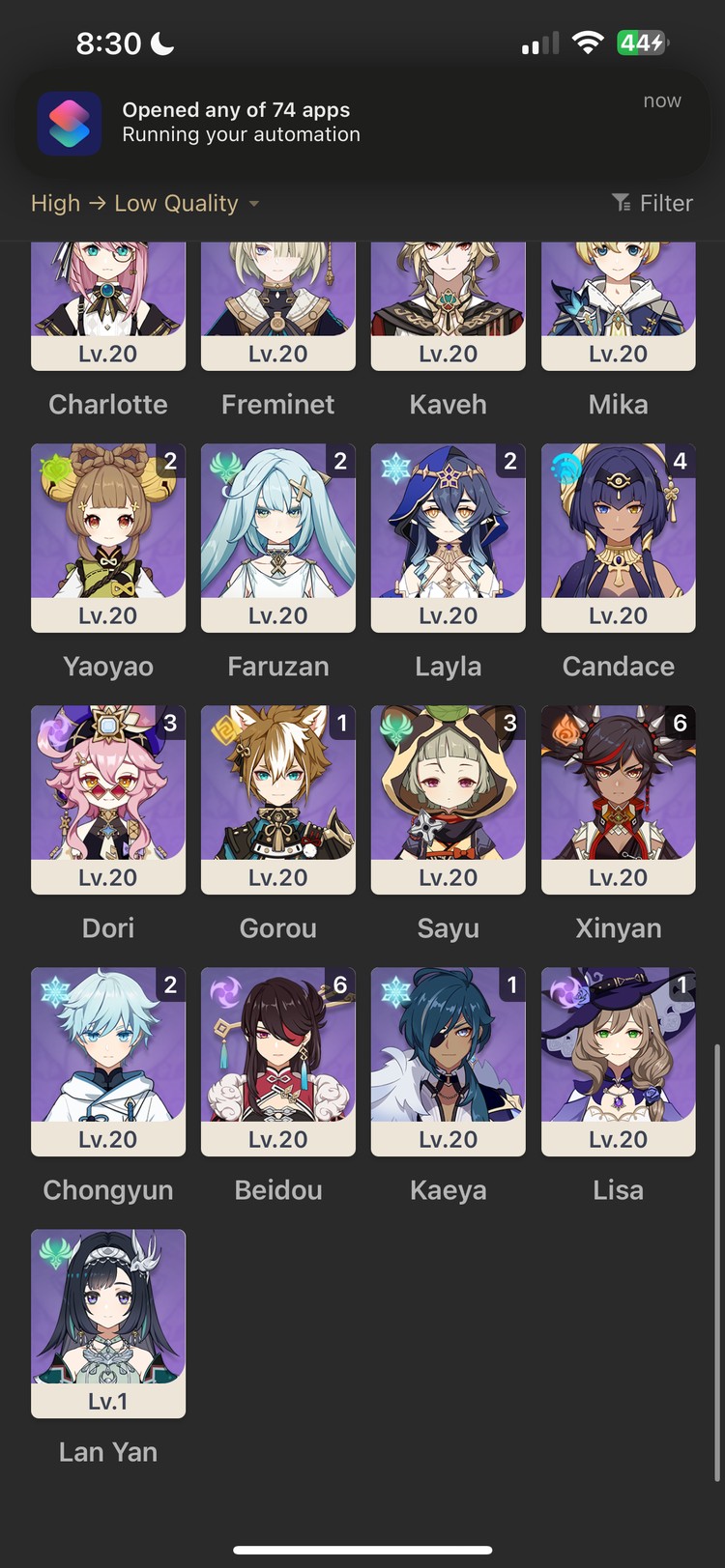Tap the Dendro element icon on Yaoyao

[x=54, y=469]
